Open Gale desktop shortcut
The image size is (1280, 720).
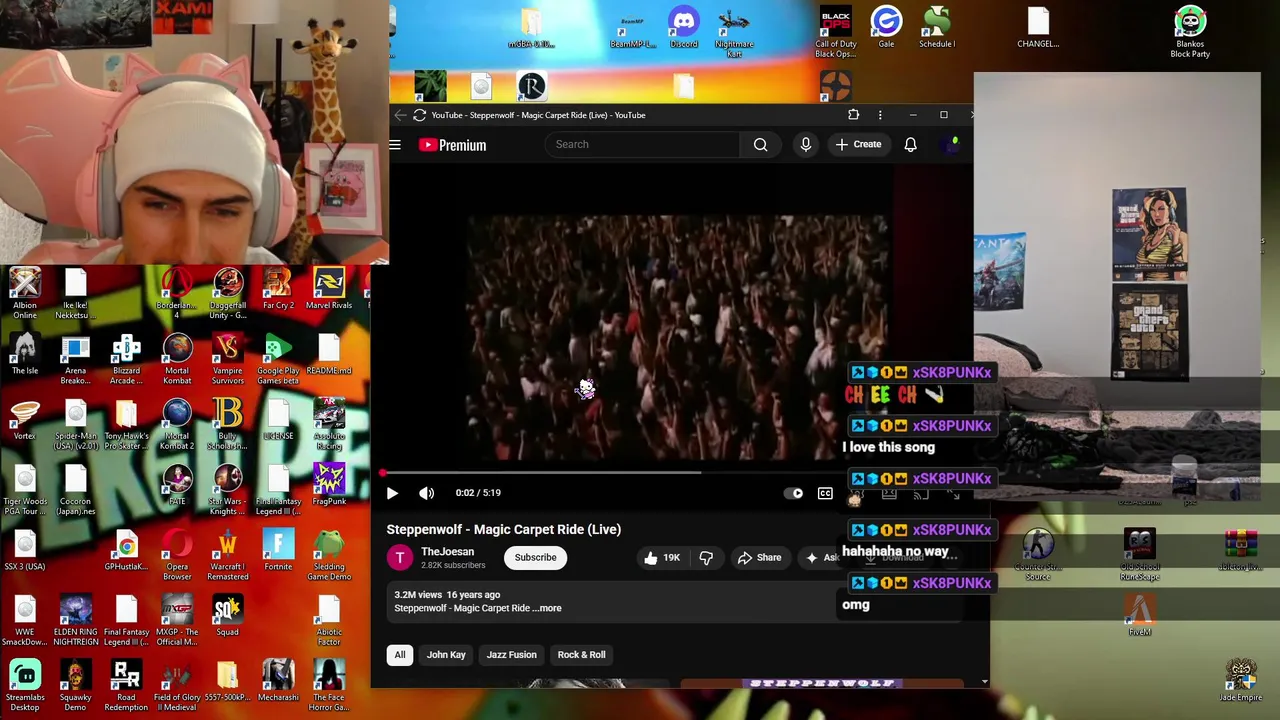click(886, 28)
